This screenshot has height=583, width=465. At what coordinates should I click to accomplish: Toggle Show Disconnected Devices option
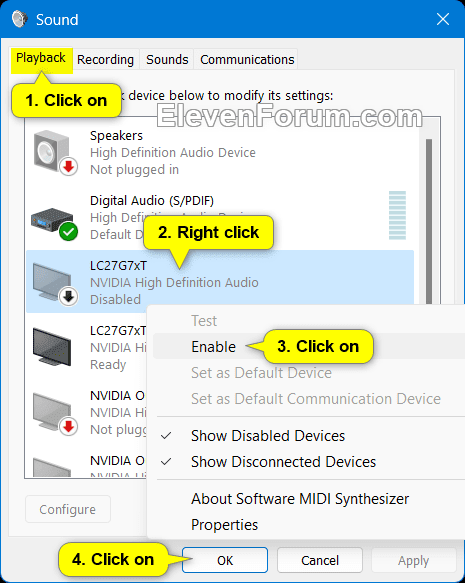[283, 462]
